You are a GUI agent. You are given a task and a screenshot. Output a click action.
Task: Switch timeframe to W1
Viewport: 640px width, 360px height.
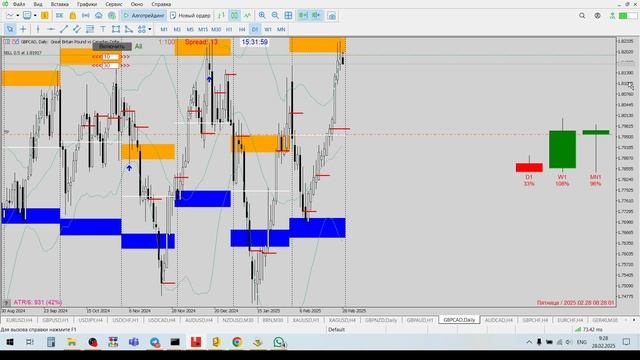point(268,29)
